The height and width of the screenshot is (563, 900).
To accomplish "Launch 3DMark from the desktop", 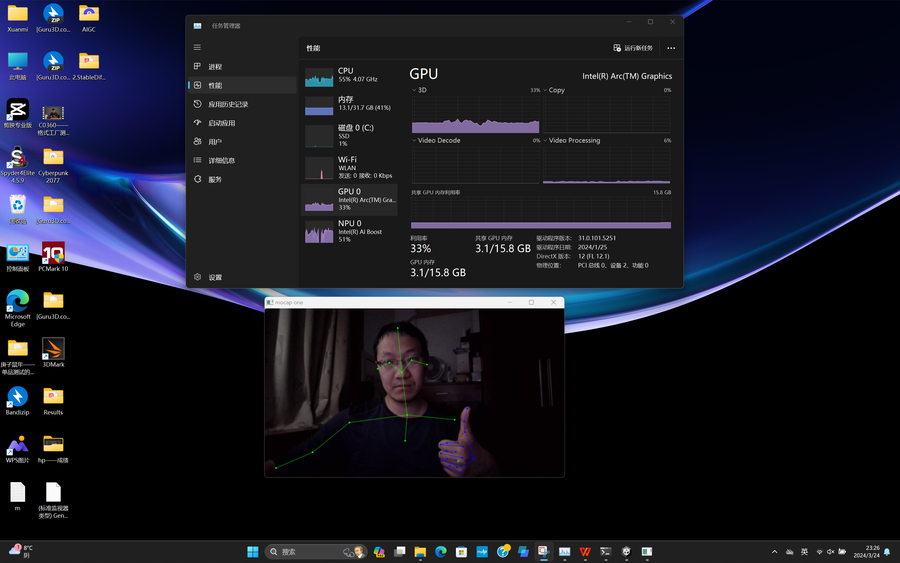I will (x=52, y=351).
